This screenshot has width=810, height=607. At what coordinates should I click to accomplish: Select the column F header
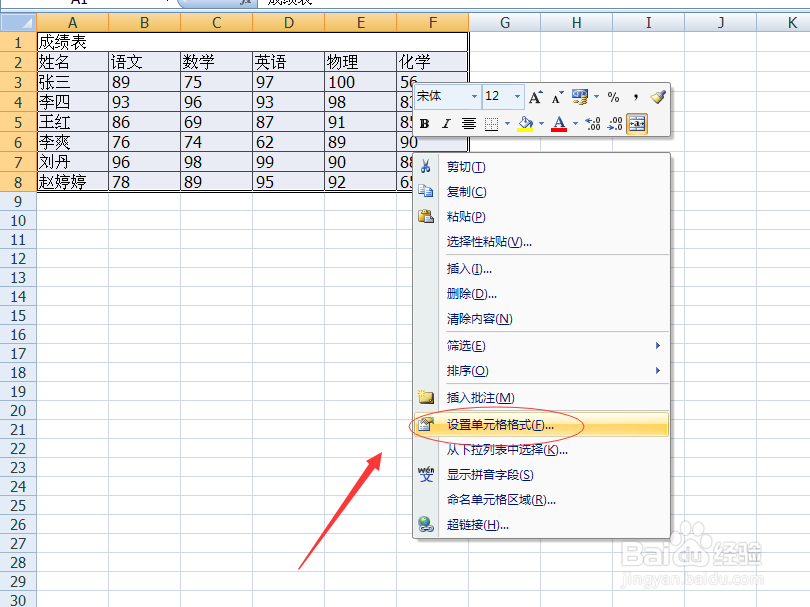(432, 22)
